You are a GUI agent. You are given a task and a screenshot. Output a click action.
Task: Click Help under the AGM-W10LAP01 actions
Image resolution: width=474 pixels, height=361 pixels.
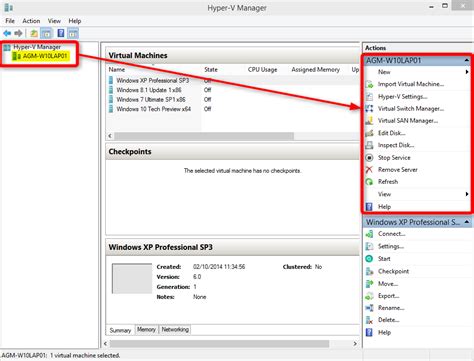coord(384,207)
